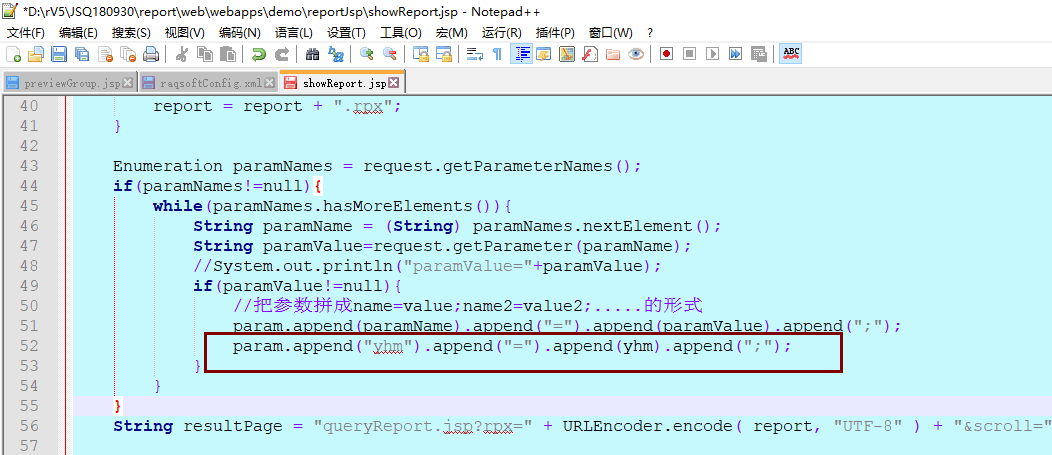Expand the 编码(N) menu
The width and height of the screenshot is (1052, 455).
click(x=239, y=33)
